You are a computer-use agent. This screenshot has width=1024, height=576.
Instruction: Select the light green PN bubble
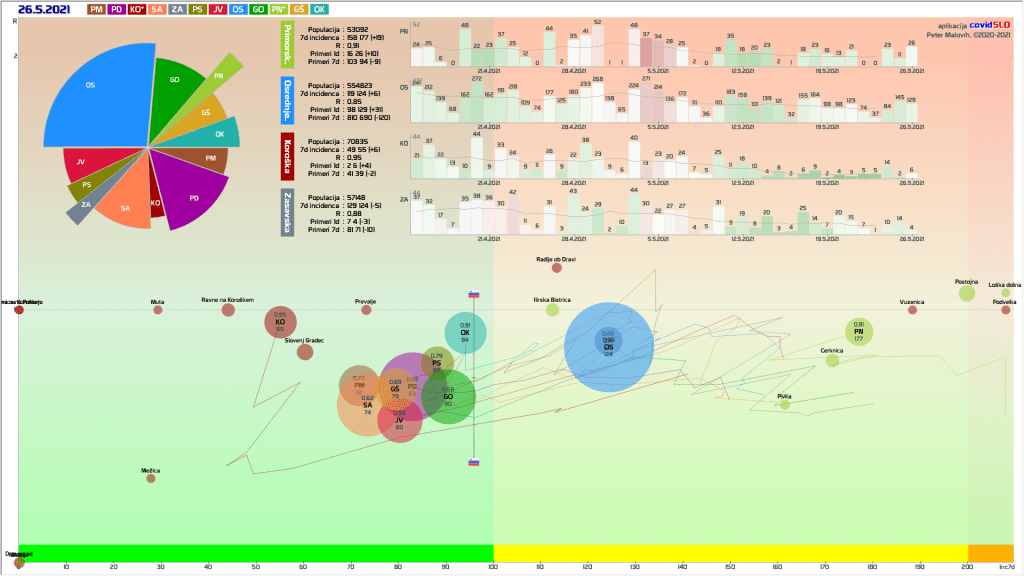point(858,331)
